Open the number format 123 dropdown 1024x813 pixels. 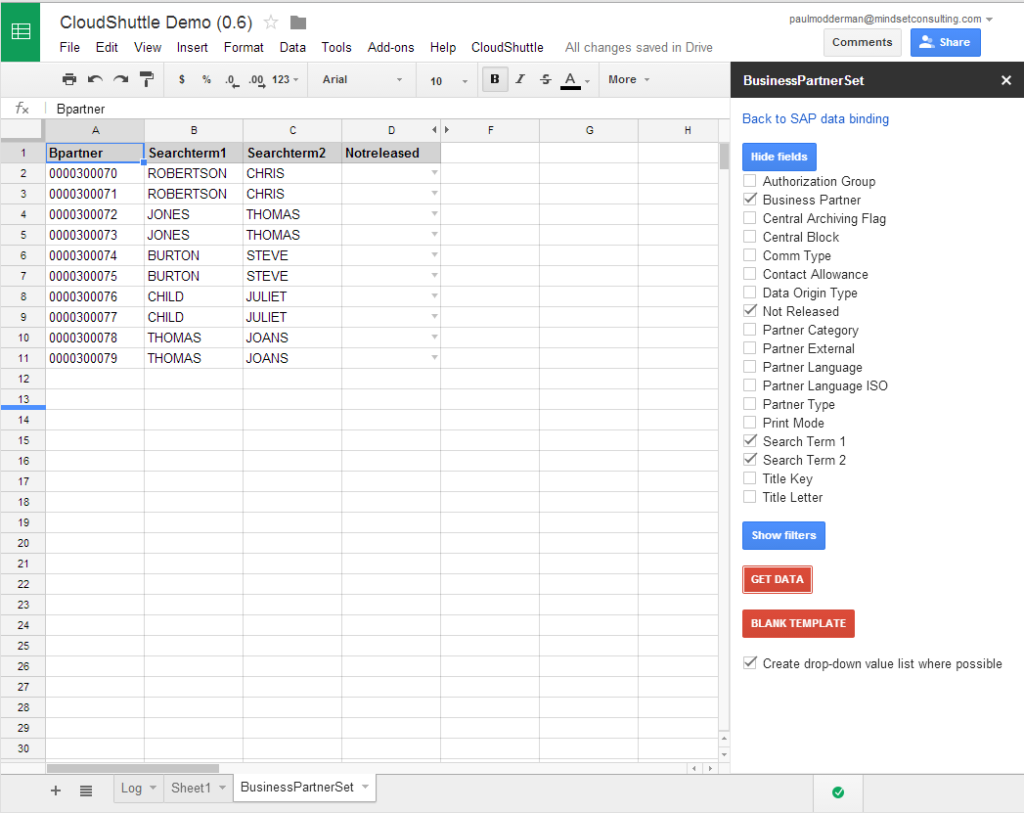point(285,80)
